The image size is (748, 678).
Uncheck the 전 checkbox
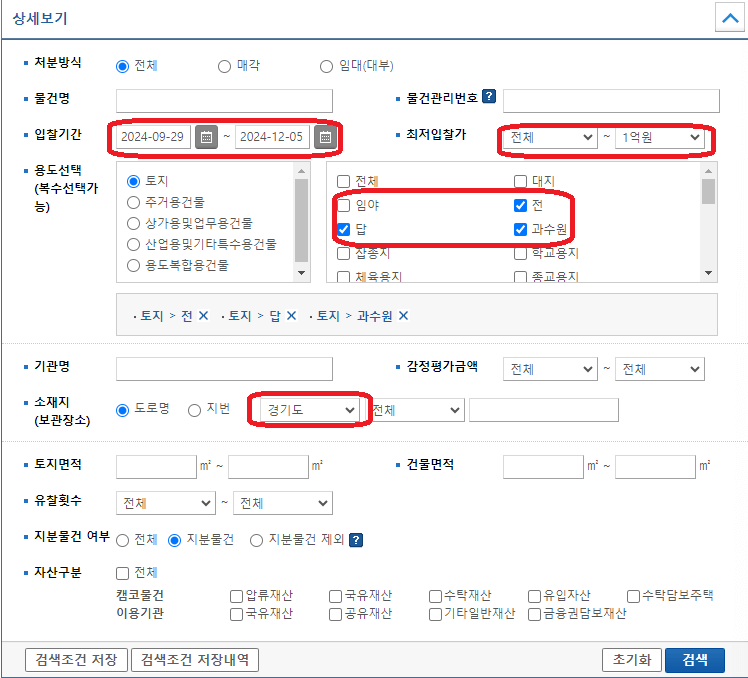pos(520,205)
